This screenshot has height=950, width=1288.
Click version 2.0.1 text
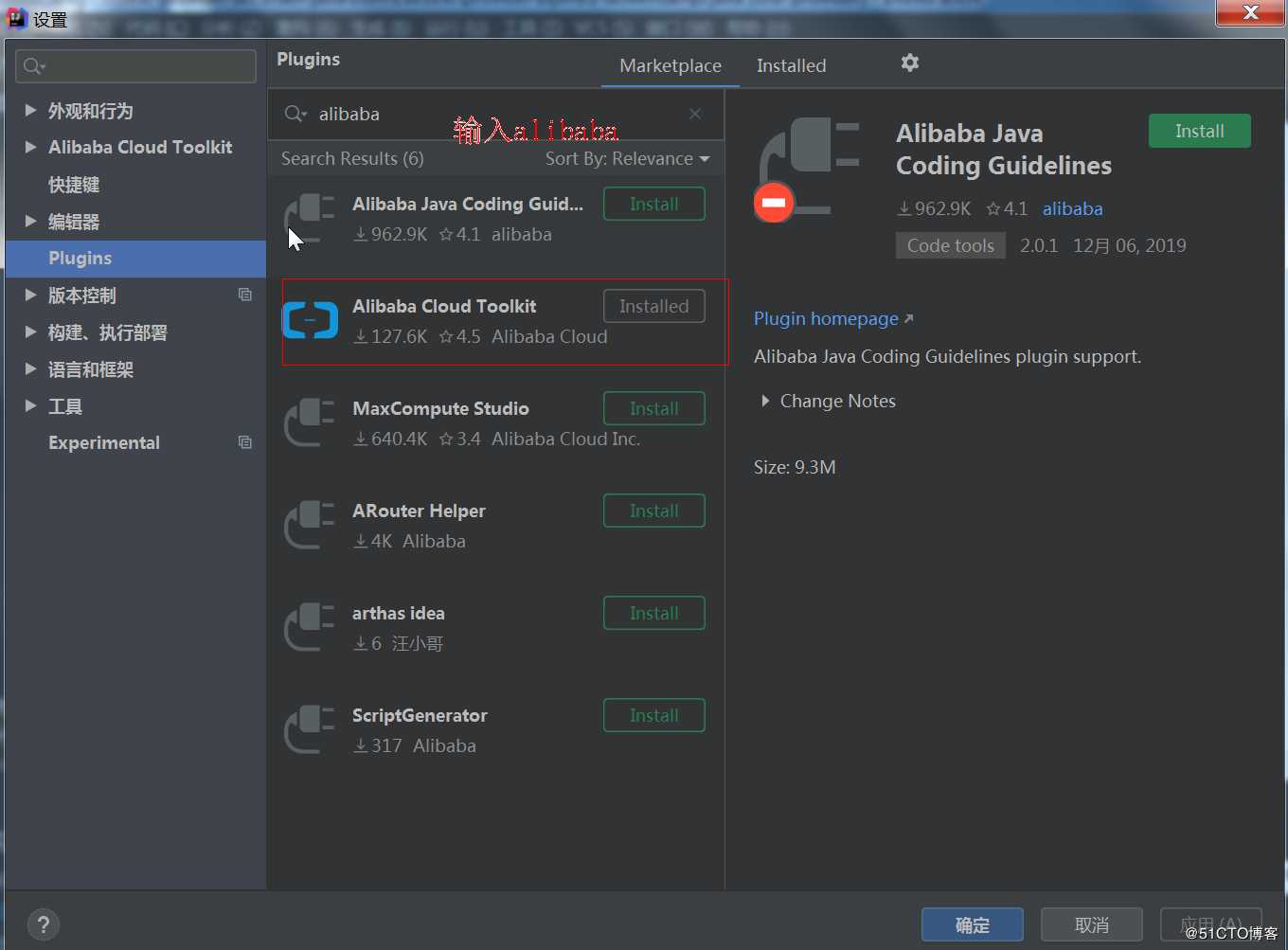pos(1039,245)
